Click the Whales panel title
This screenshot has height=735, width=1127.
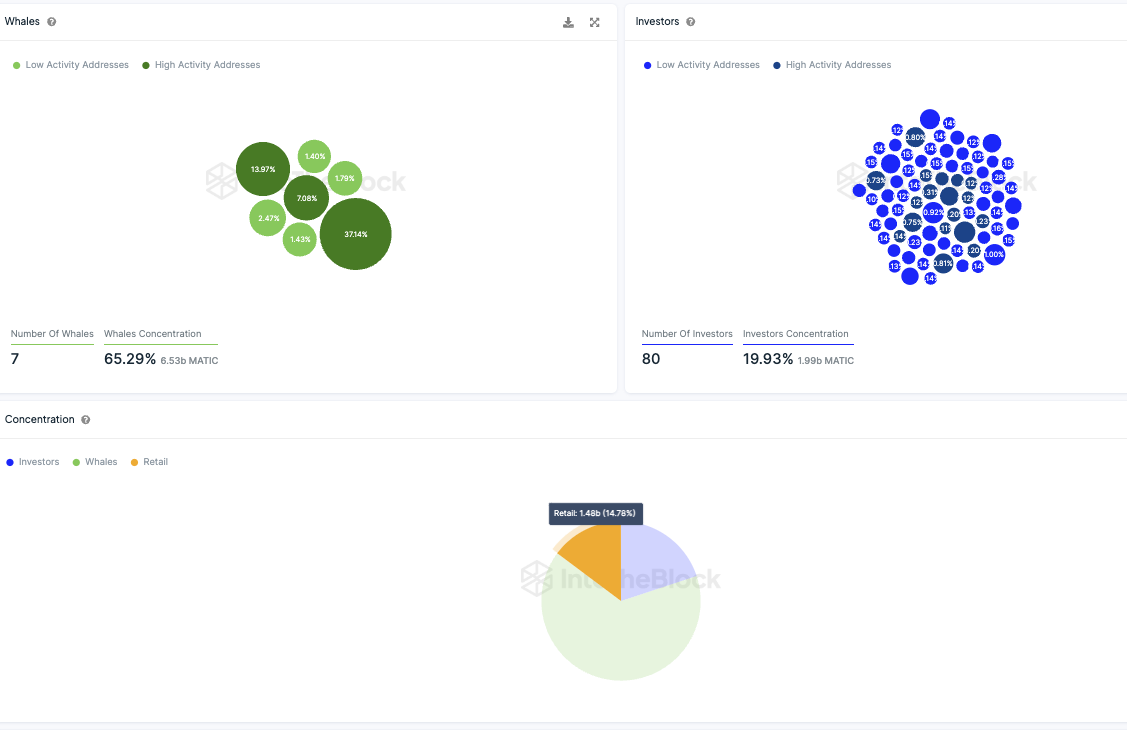(22, 22)
